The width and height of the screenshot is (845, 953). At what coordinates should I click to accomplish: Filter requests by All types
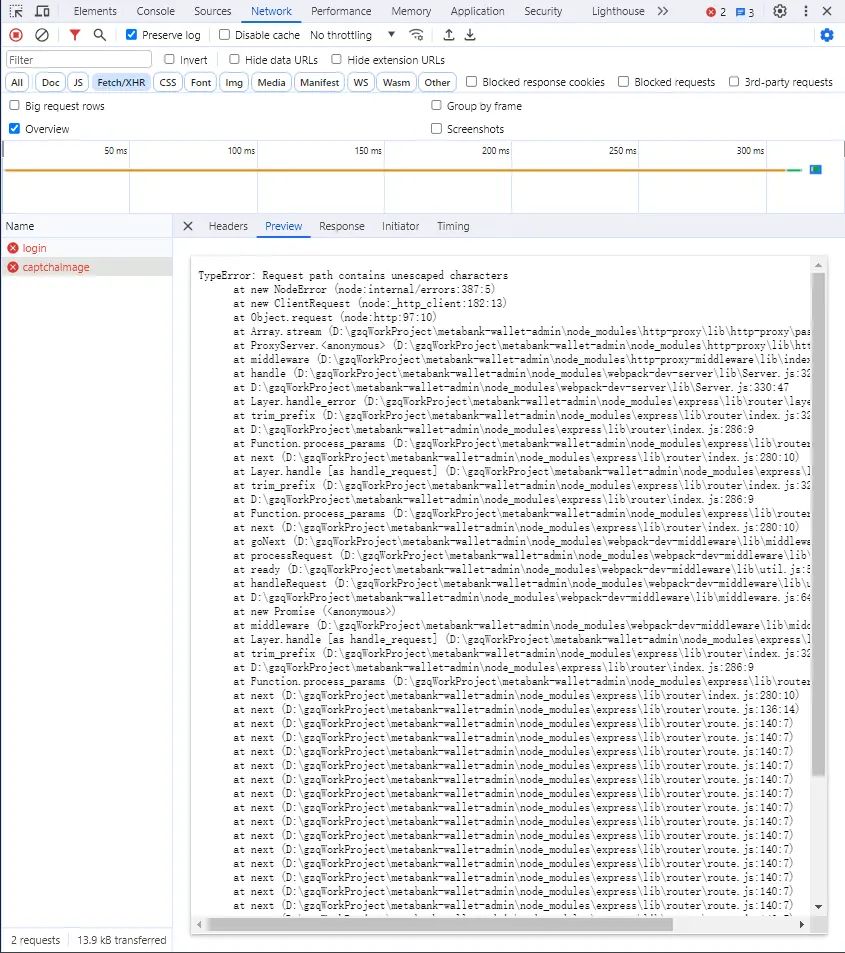pyautogui.click(x=17, y=83)
